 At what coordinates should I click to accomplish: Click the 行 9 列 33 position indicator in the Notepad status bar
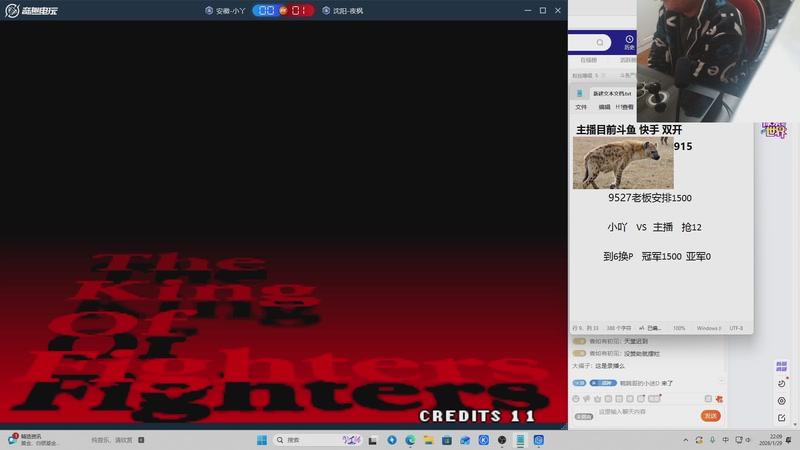pyautogui.click(x=585, y=328)
